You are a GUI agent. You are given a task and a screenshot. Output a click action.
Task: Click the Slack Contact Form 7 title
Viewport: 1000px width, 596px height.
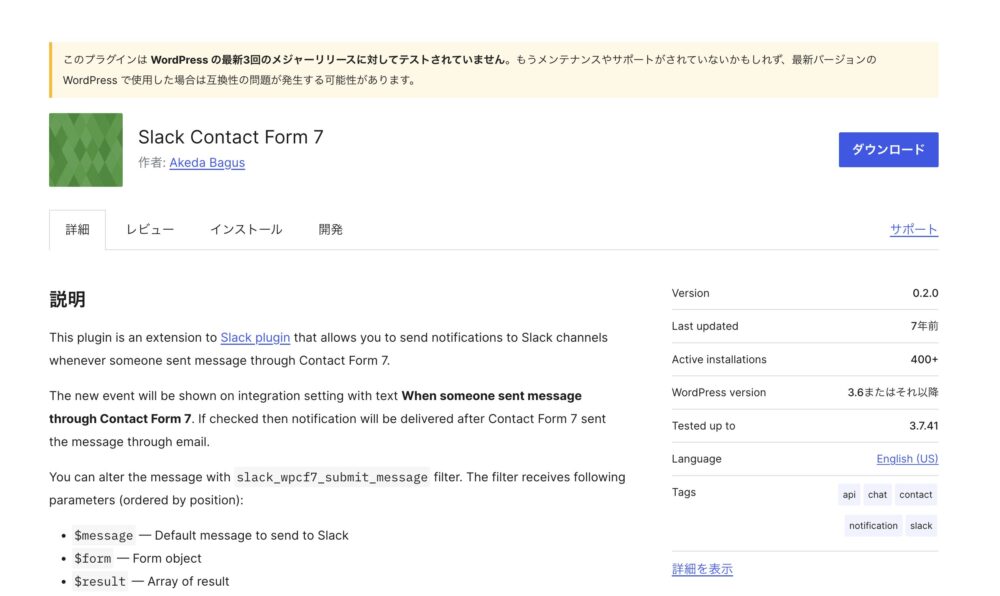231,137
